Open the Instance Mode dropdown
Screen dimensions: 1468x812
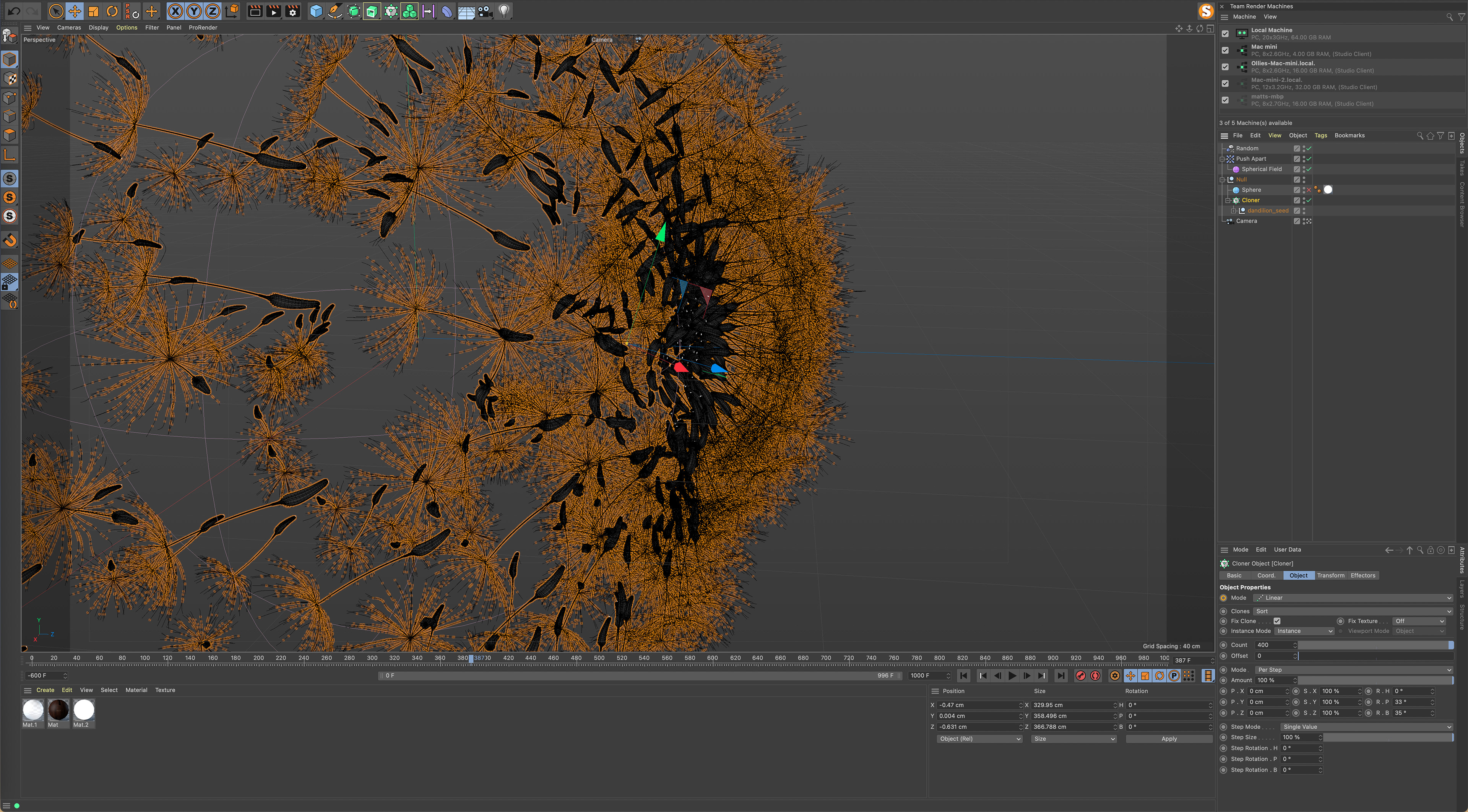click(1304, 631)
